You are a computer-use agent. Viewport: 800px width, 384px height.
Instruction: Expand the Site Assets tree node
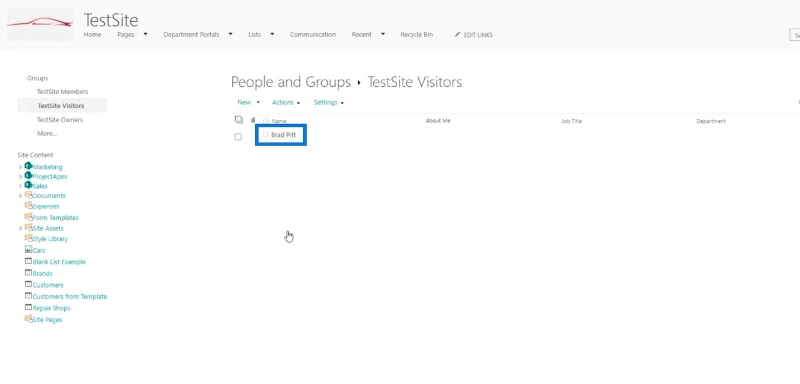point(20,228)
